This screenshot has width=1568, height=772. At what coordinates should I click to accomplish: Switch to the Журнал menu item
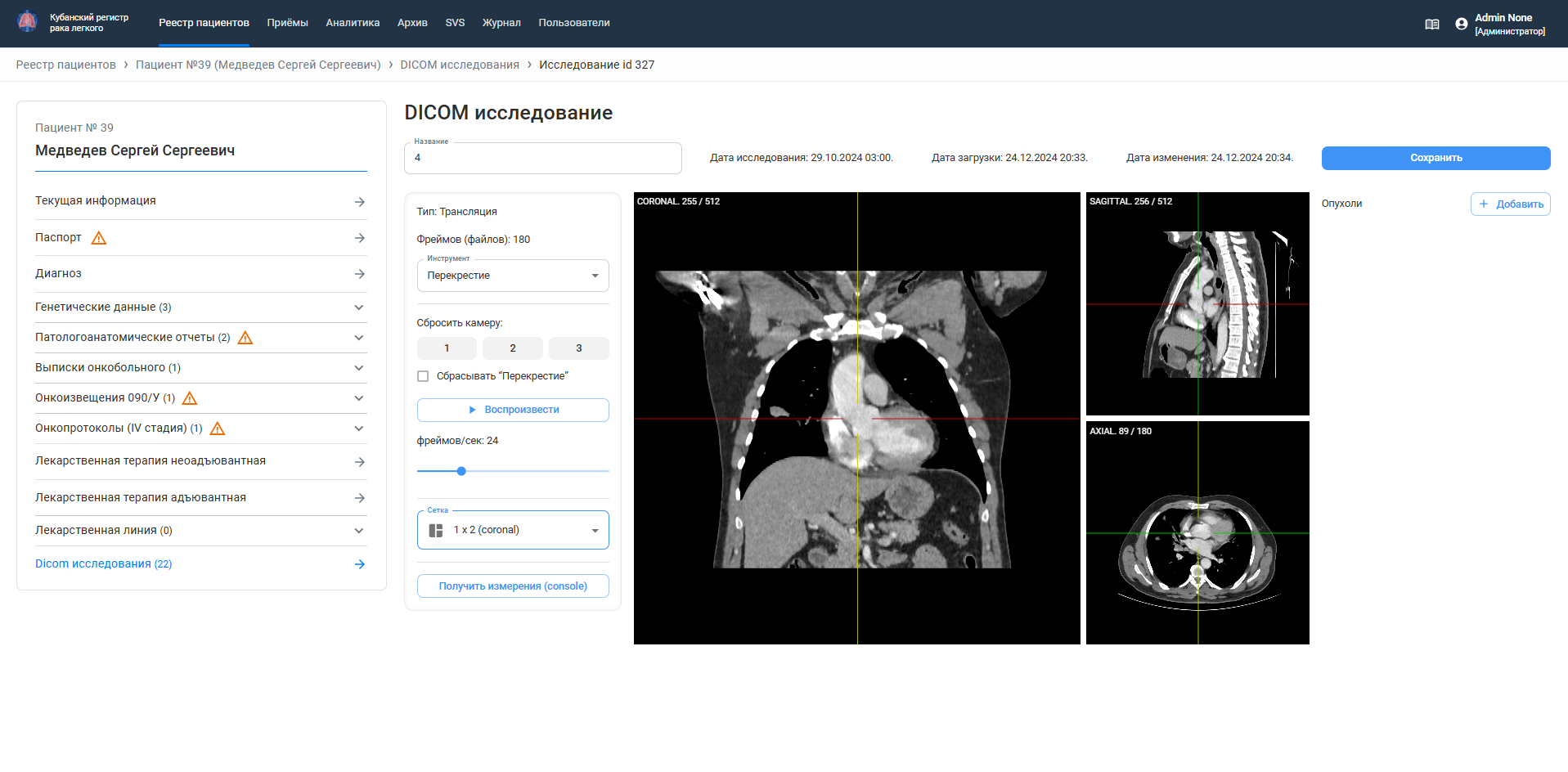tap(501, 23)
